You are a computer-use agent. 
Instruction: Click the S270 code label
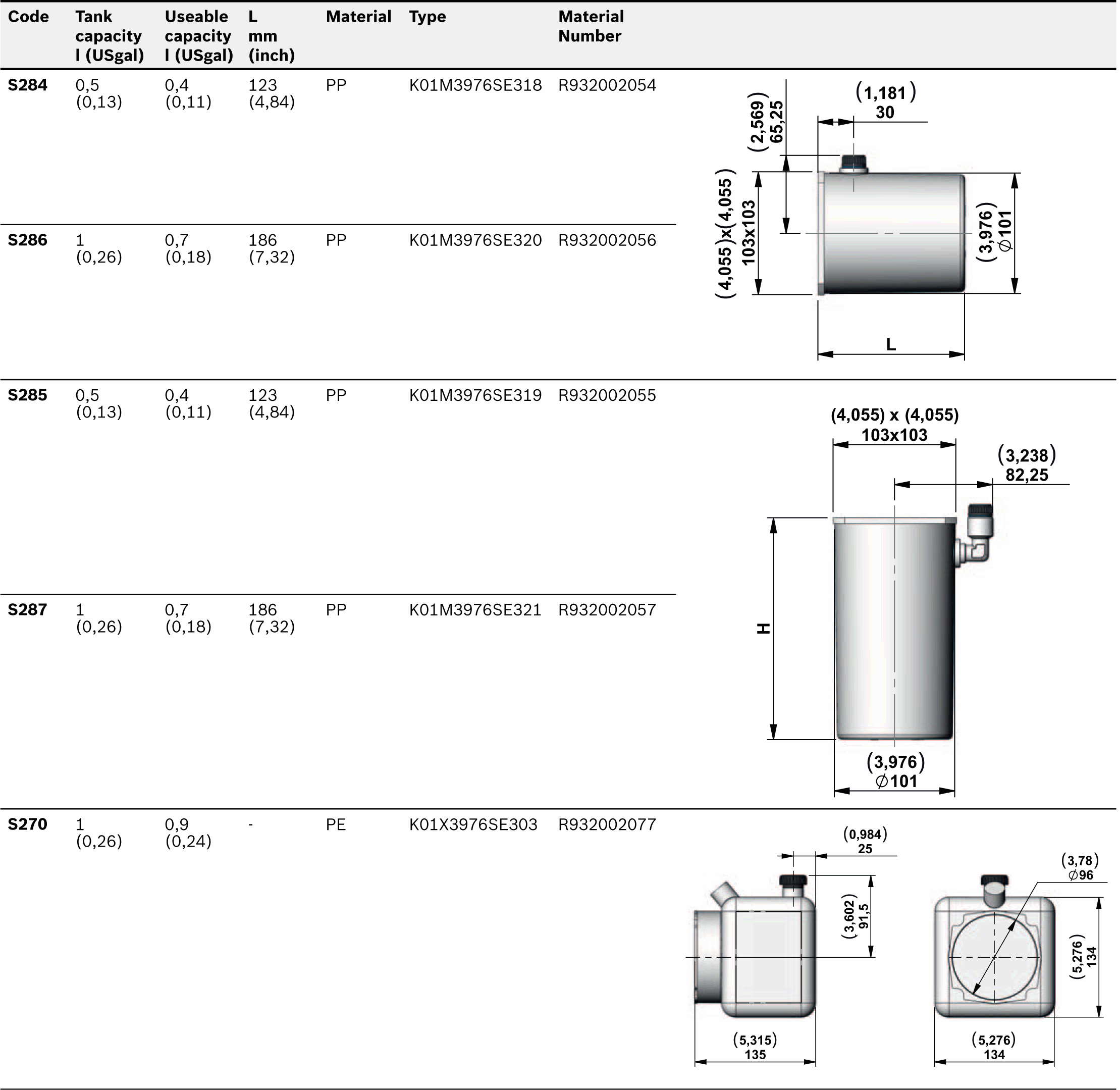(27, 825)
